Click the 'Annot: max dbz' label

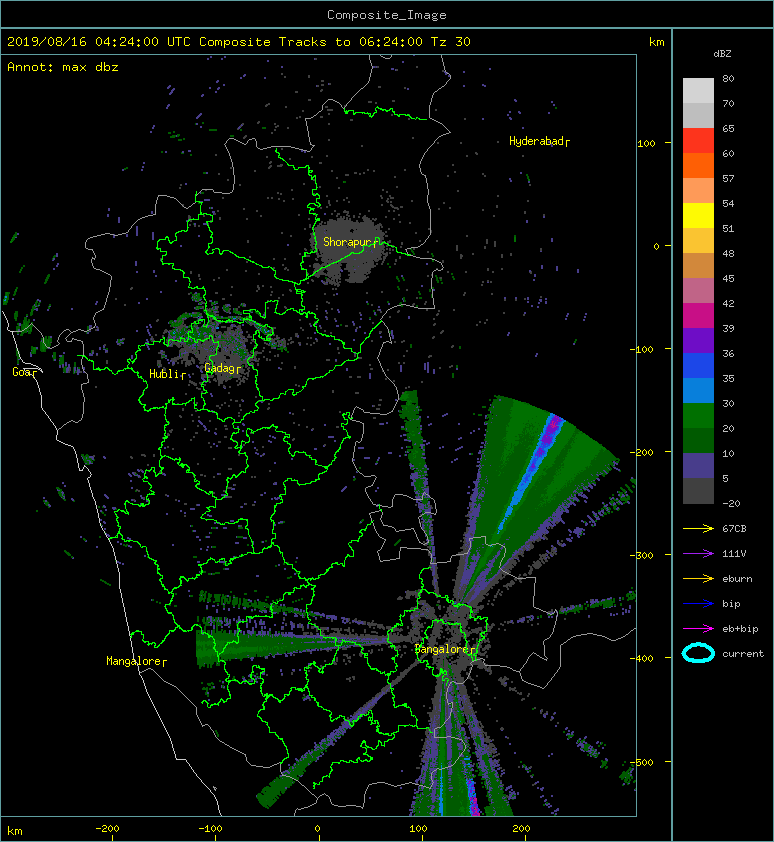63,67
